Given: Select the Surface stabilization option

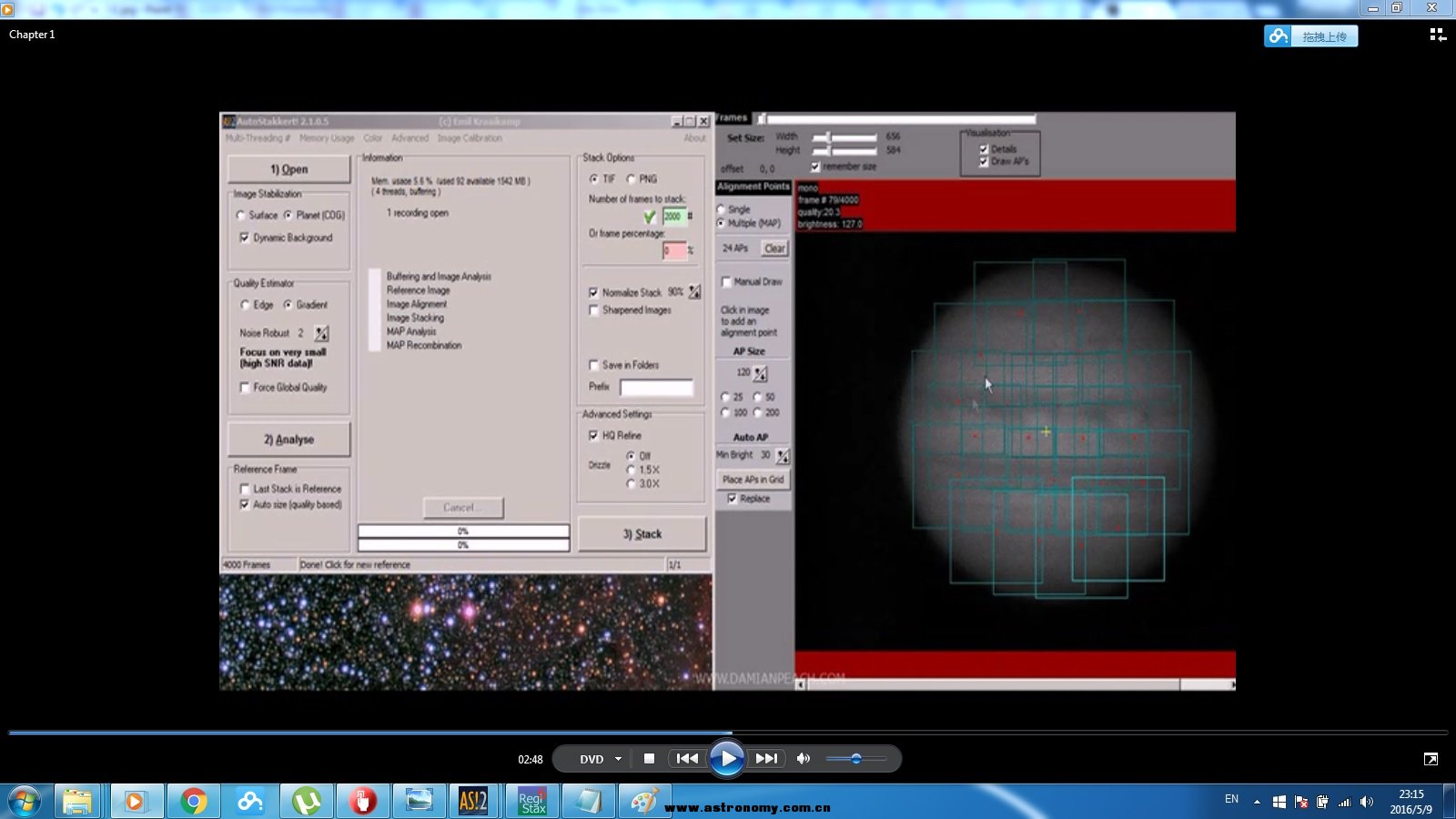Looking at the screenshot, I should 241,216.
